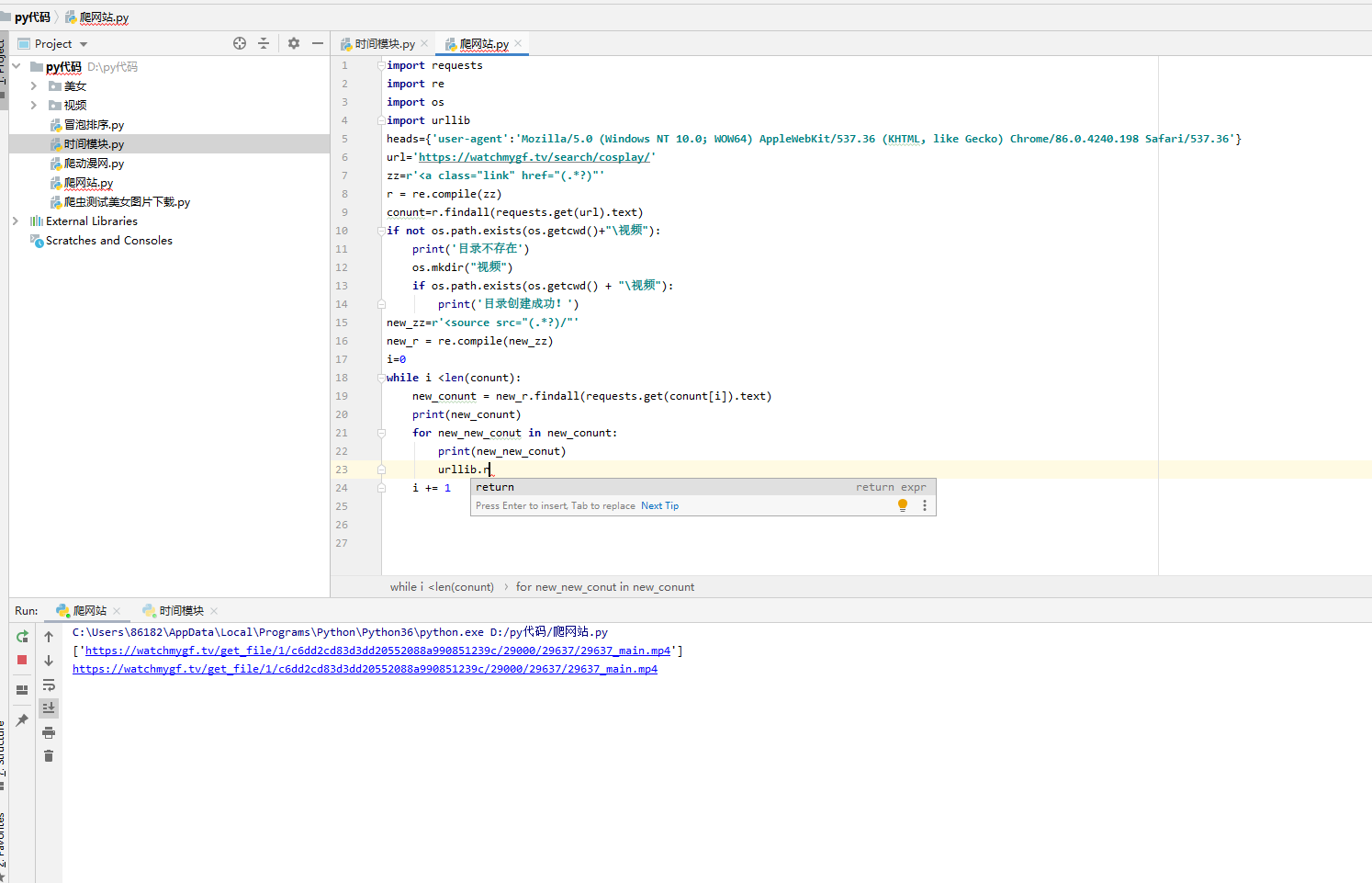Switch to 时间模块.py editor tab
Screen dimensions: 1372x883
click(384, 44)
